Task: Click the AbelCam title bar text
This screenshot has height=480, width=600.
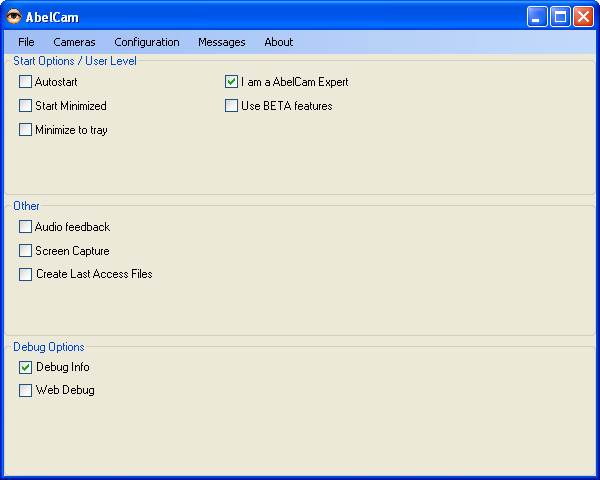Action: pyautogui.click(x=52, y=17)
